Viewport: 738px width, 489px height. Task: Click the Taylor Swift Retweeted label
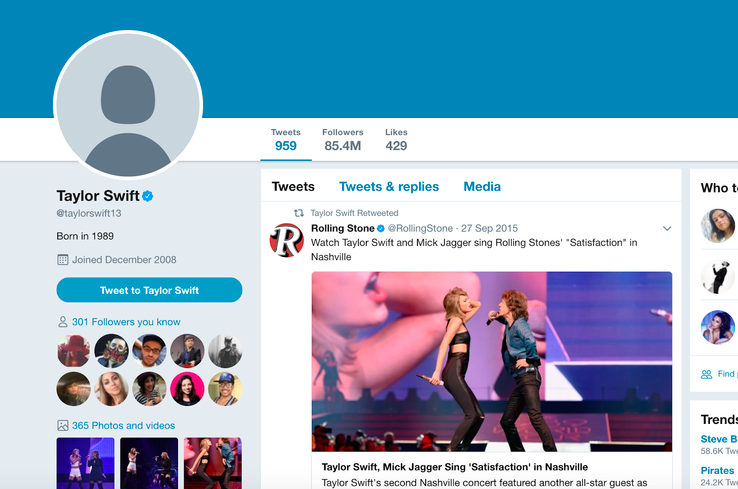(354, 213)
